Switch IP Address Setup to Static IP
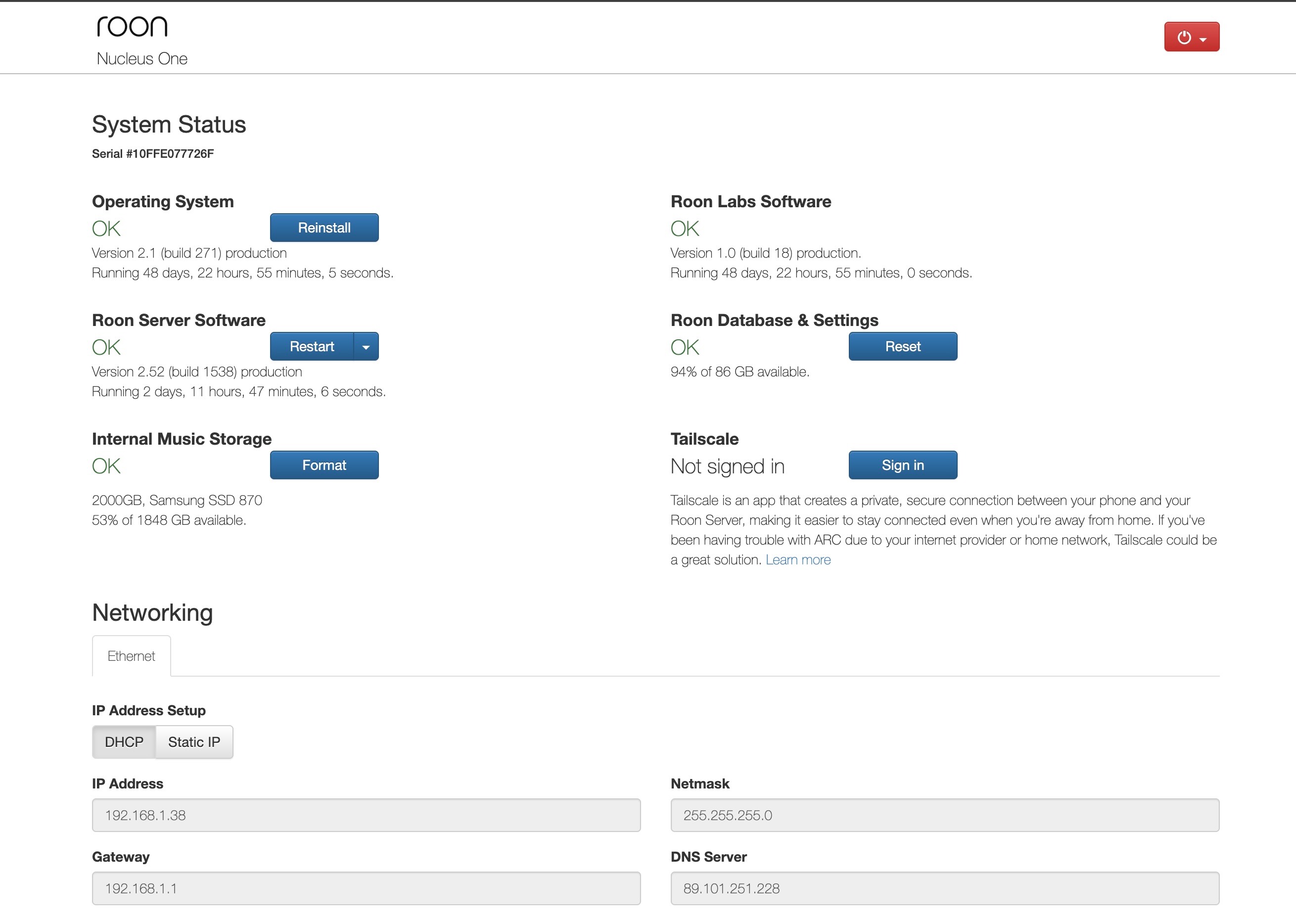Screen dimensions: 1296x924 point(194,742)
